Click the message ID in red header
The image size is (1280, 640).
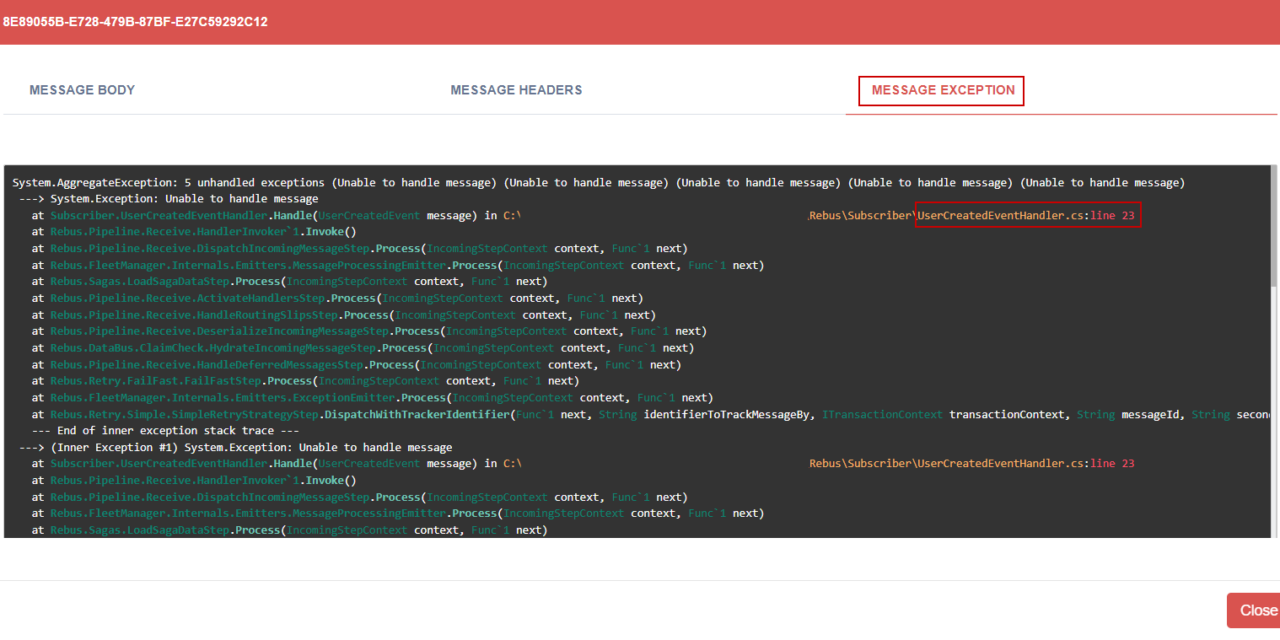pyautogui.click(x=135, y=21)
